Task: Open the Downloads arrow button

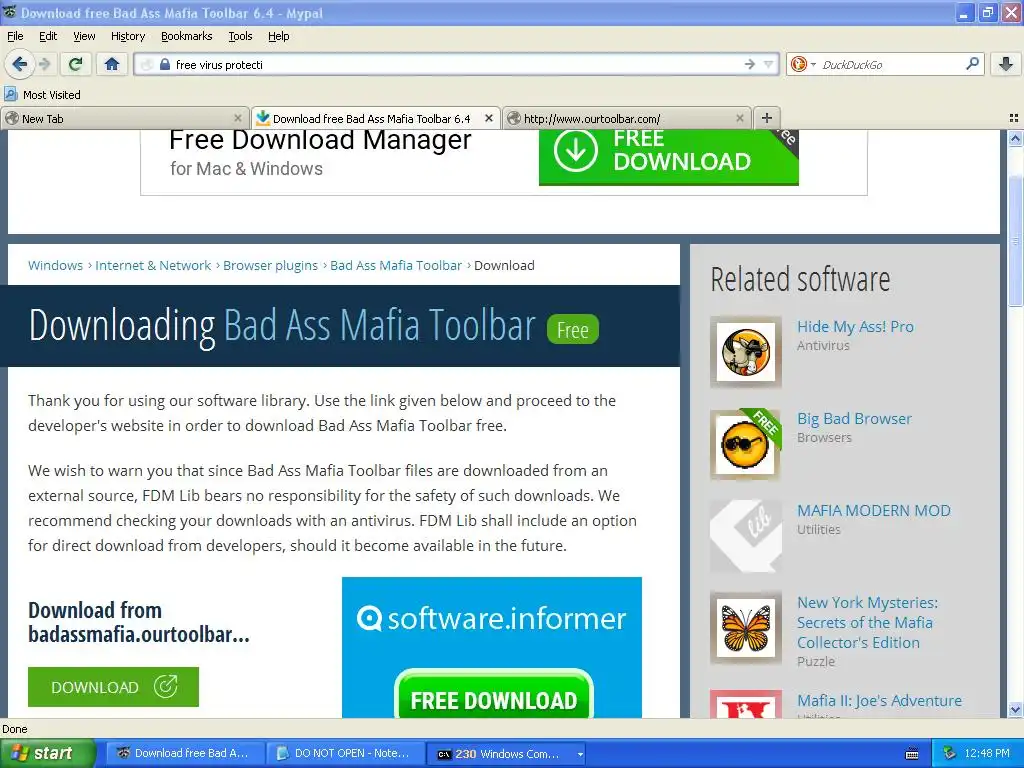Action: click(1006, 64)
